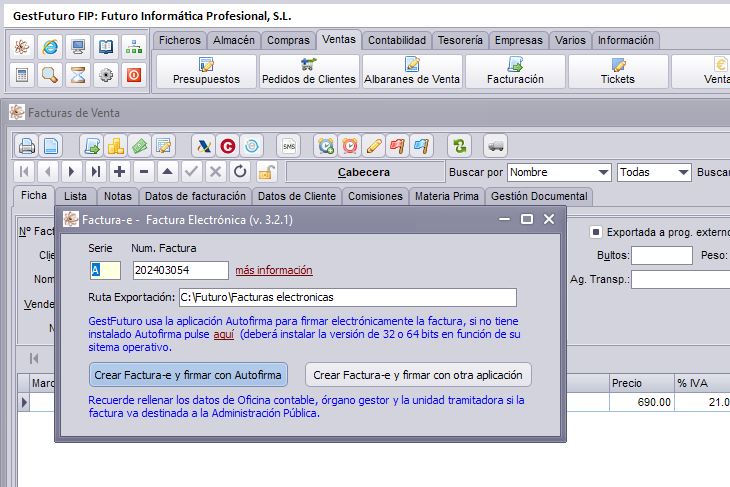The width and height of the screenshot is (730, 487).
Task: Add new record with plus button
Action: [x=120, y=172]
